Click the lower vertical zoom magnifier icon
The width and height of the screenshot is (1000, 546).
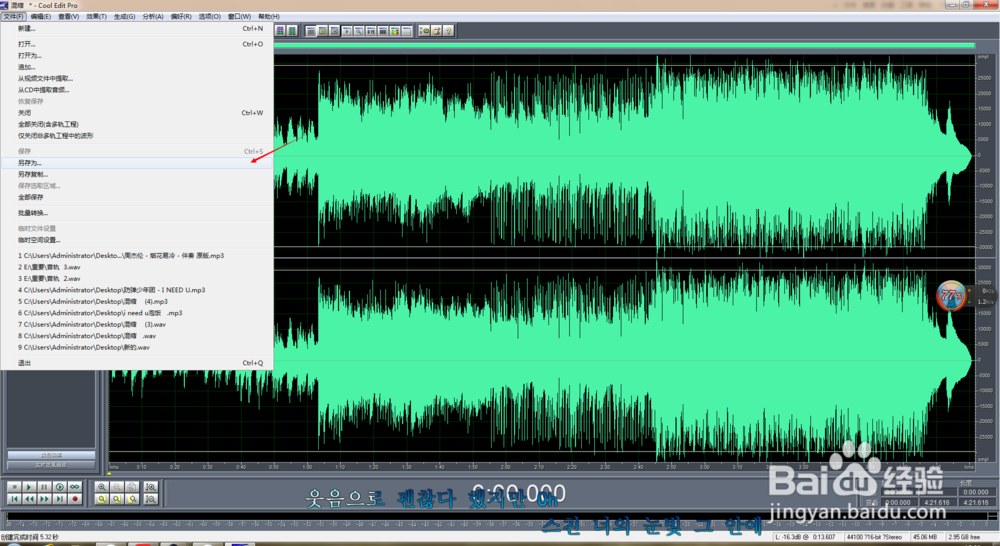(x=151, y=499)
